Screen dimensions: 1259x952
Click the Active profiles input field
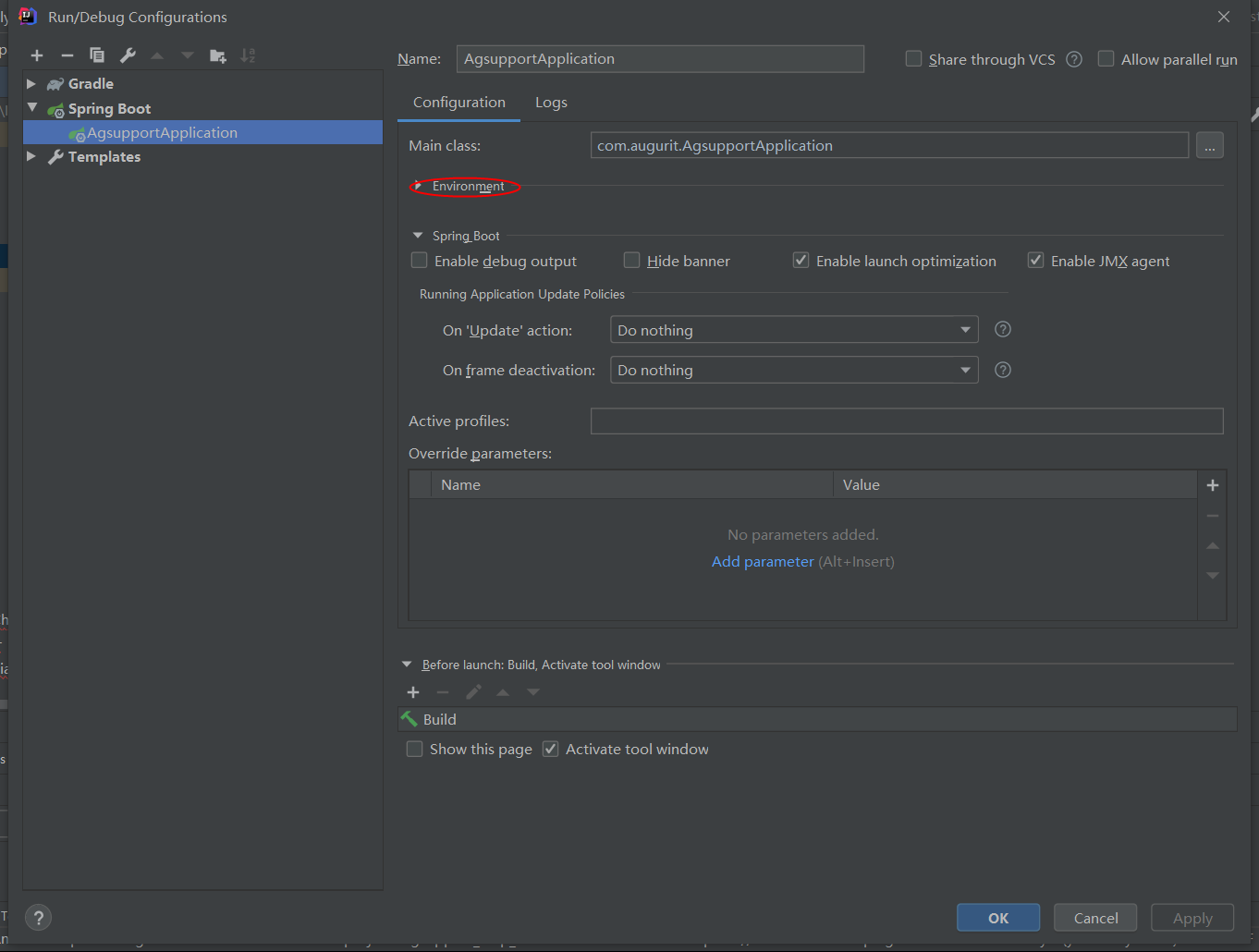pyautogui.click(x=907, y=421)
